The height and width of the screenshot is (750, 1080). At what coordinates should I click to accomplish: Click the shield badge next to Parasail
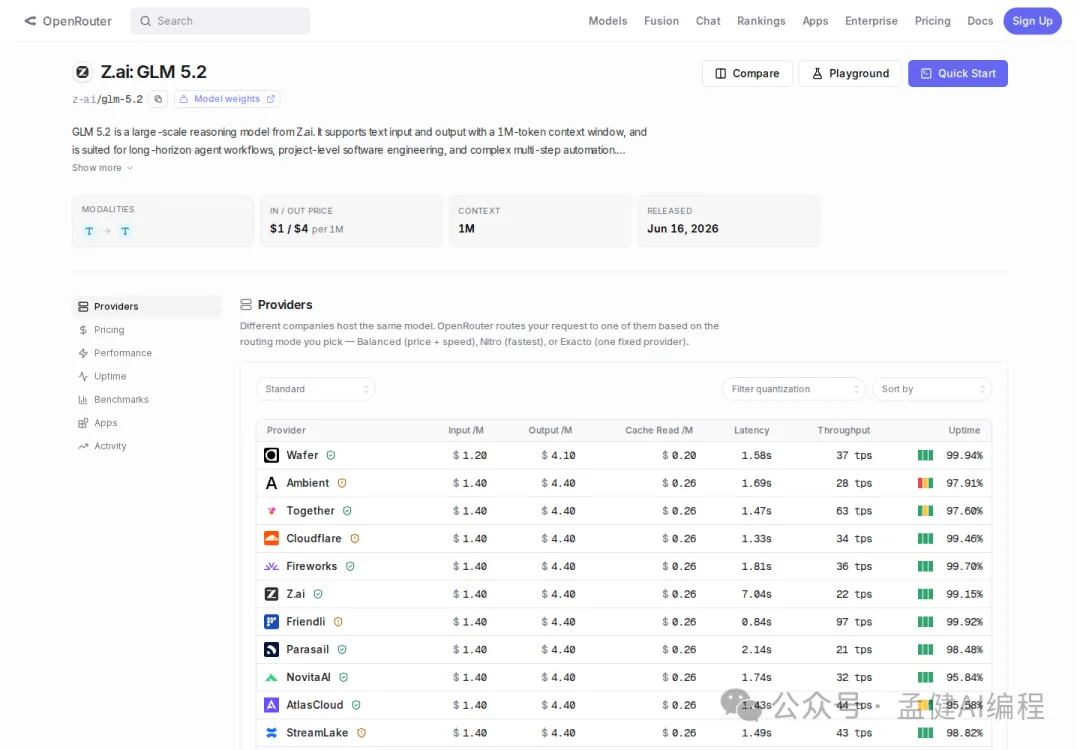click(342, 649)
